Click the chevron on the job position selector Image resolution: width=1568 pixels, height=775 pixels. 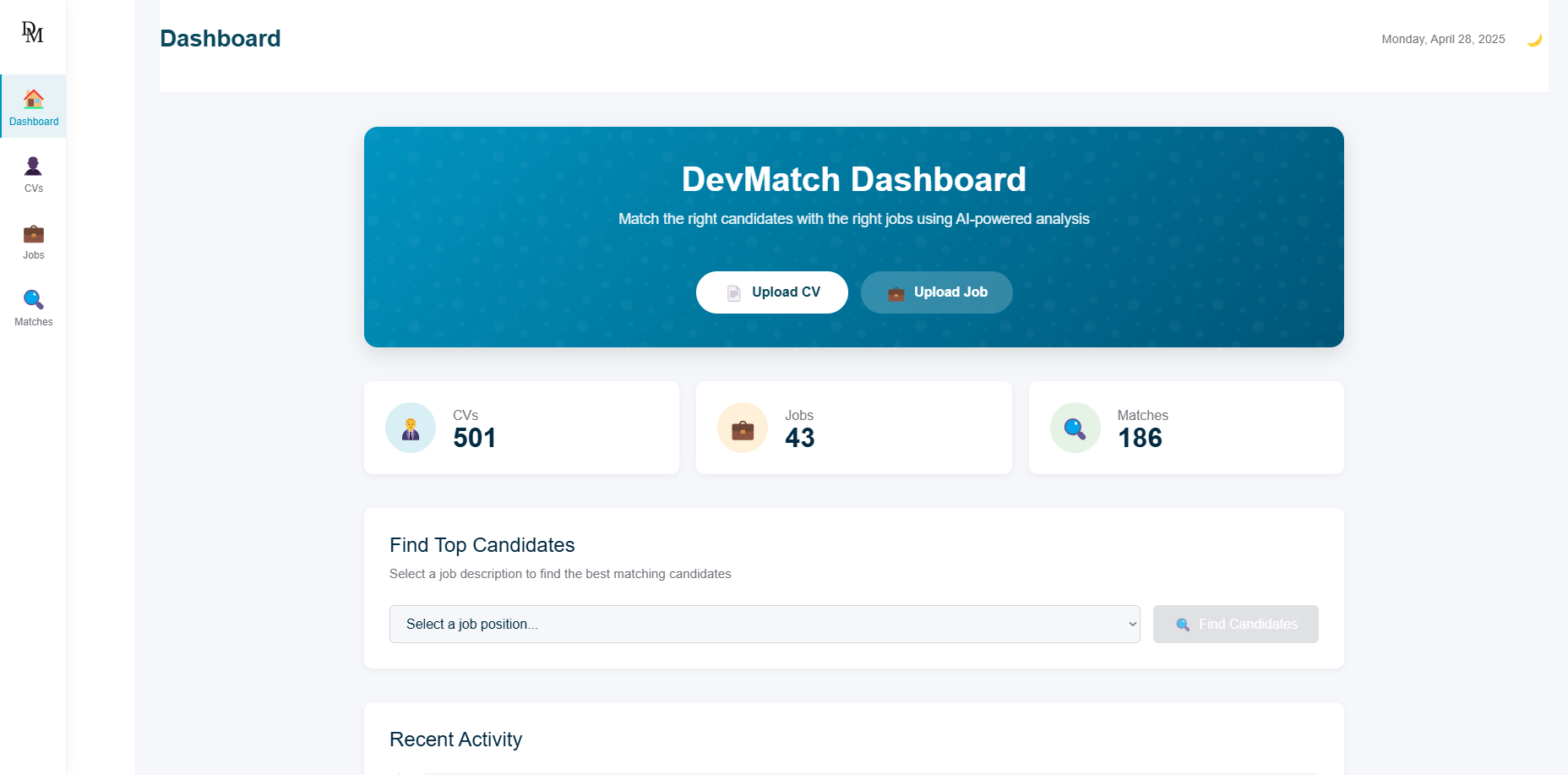(1132, 624)
